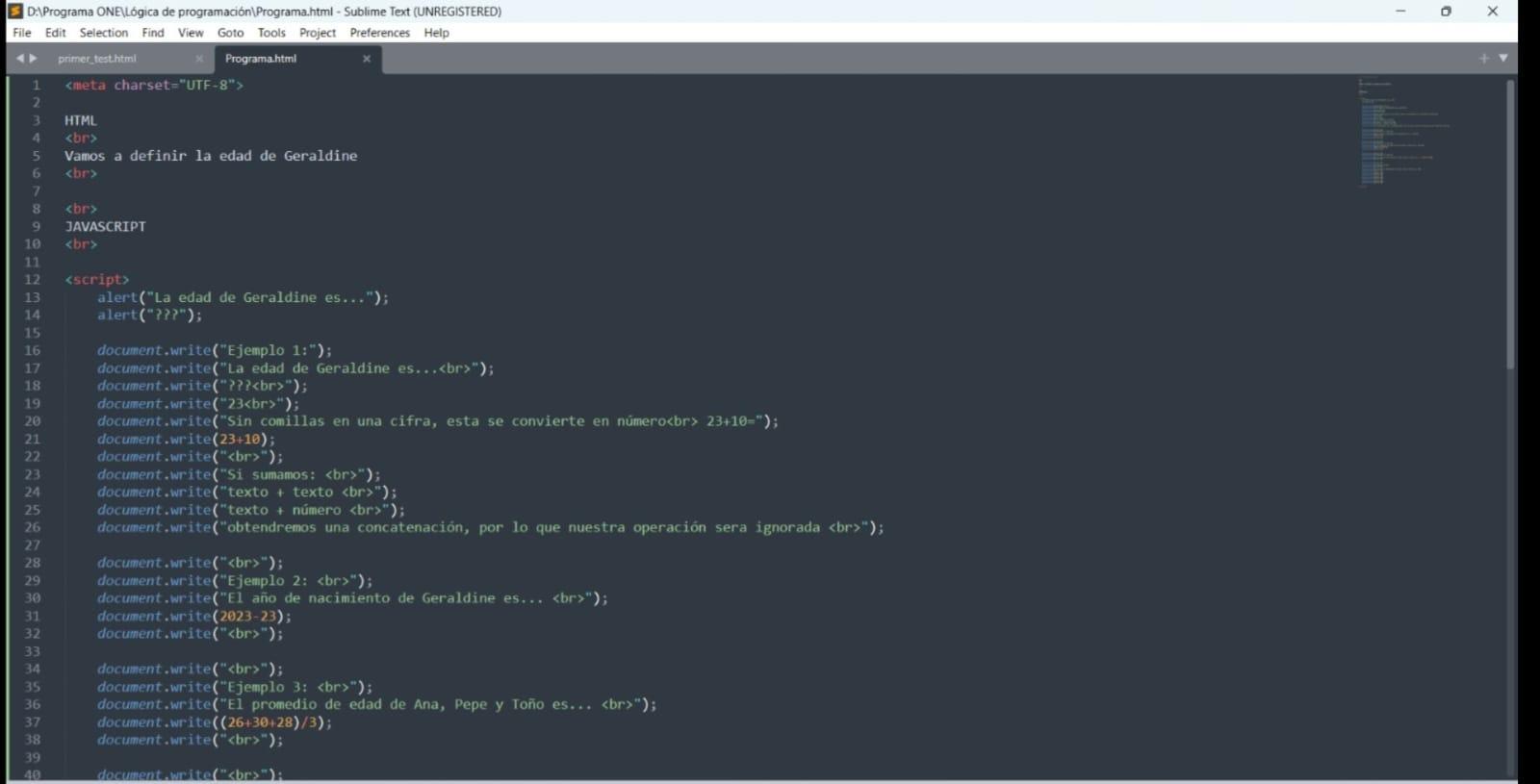1540x784 pixels.
Task: Open the Tools menu
Action: [x=271, y=33]
